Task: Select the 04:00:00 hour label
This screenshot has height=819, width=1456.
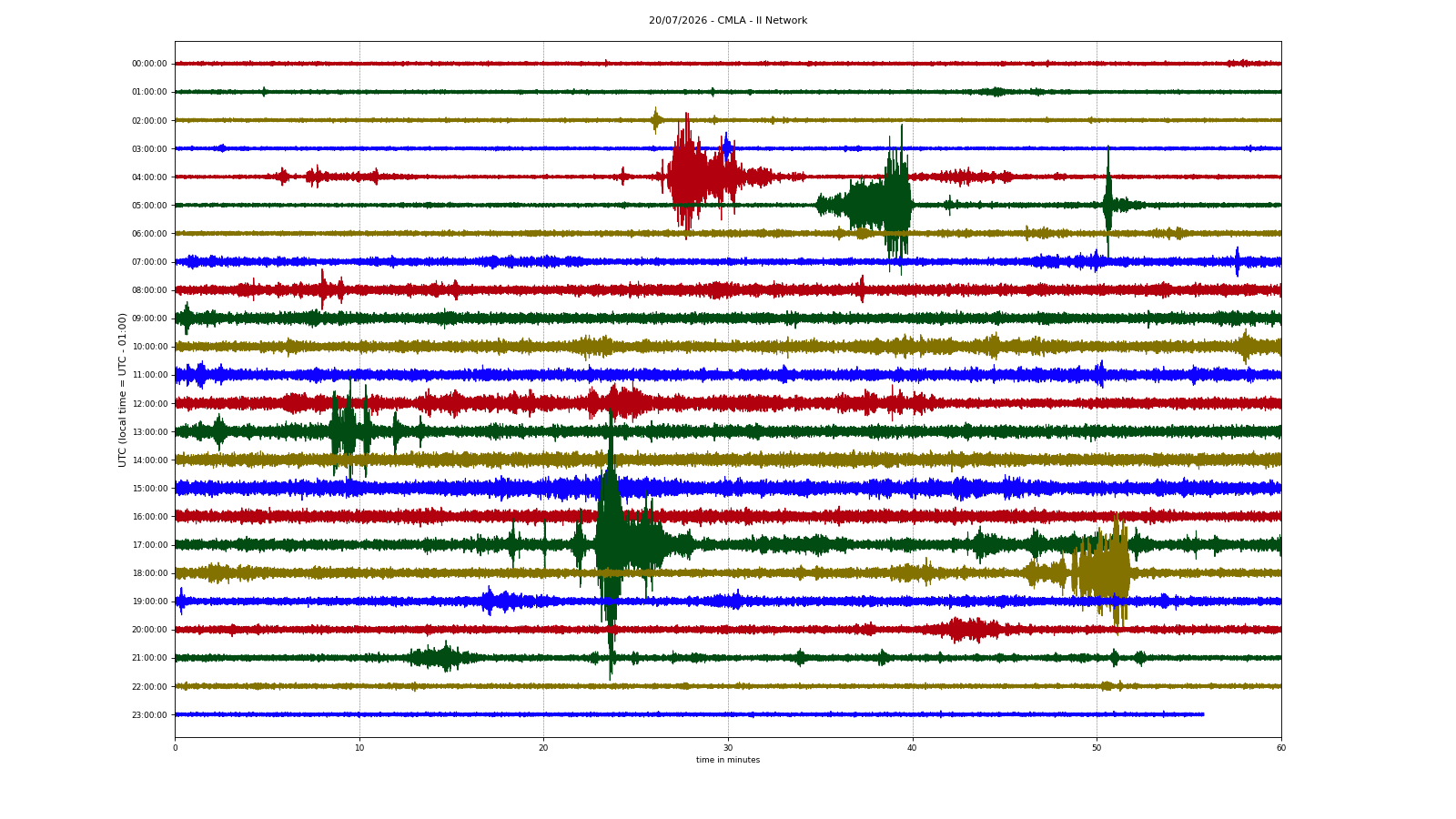Action: pyautogui.click(x=149, y=177)
